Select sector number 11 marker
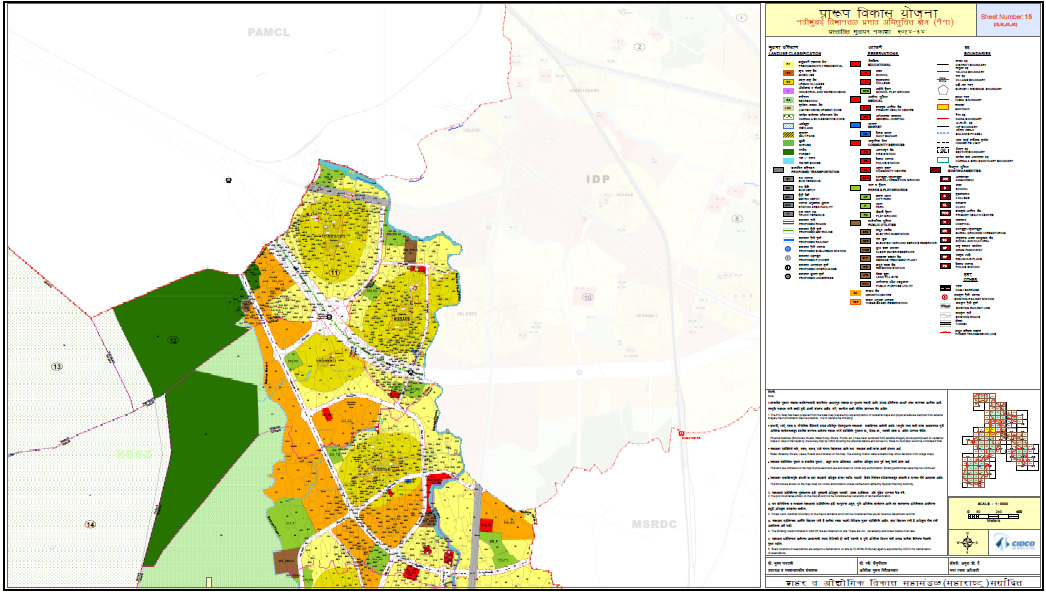The image size is (1046, 592). point(334,273)
